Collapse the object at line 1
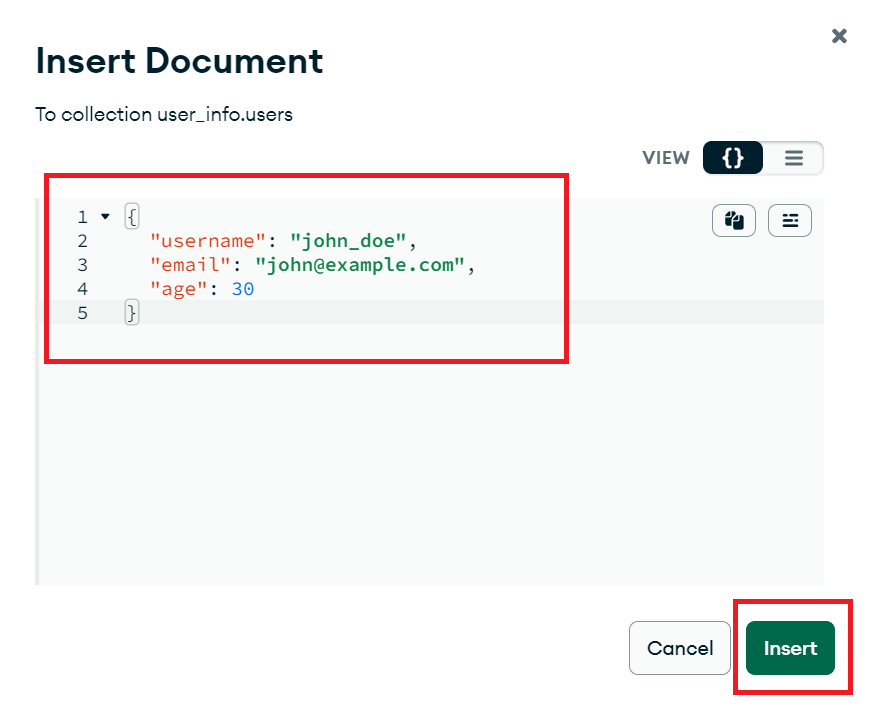 click(105, 216)
